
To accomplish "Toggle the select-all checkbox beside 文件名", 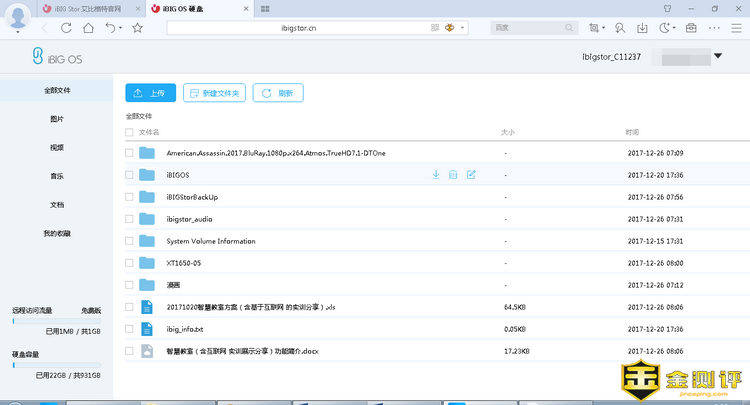I will coord(129,132).
